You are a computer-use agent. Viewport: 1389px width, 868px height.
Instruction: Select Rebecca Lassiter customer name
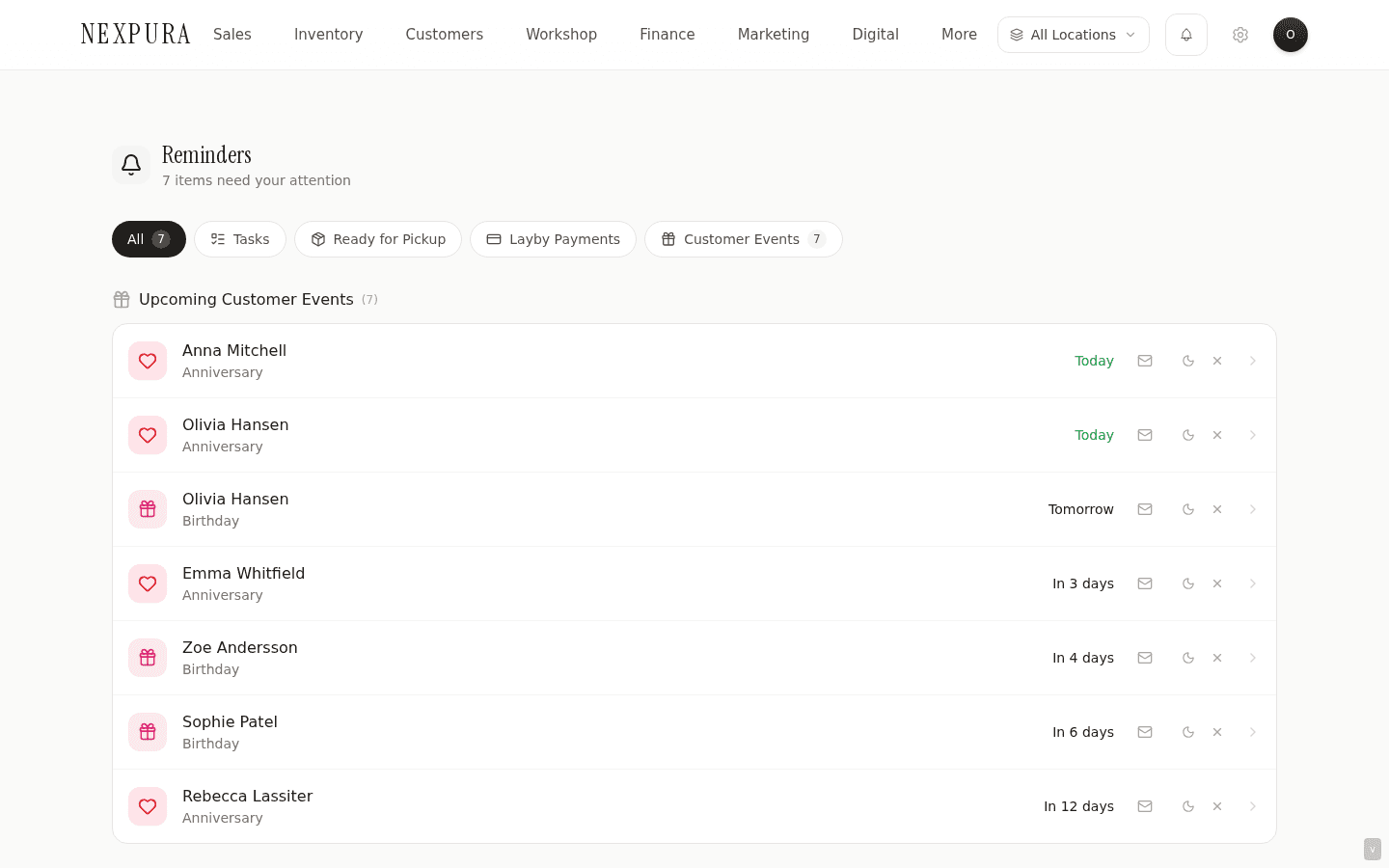tap(248, 797)
